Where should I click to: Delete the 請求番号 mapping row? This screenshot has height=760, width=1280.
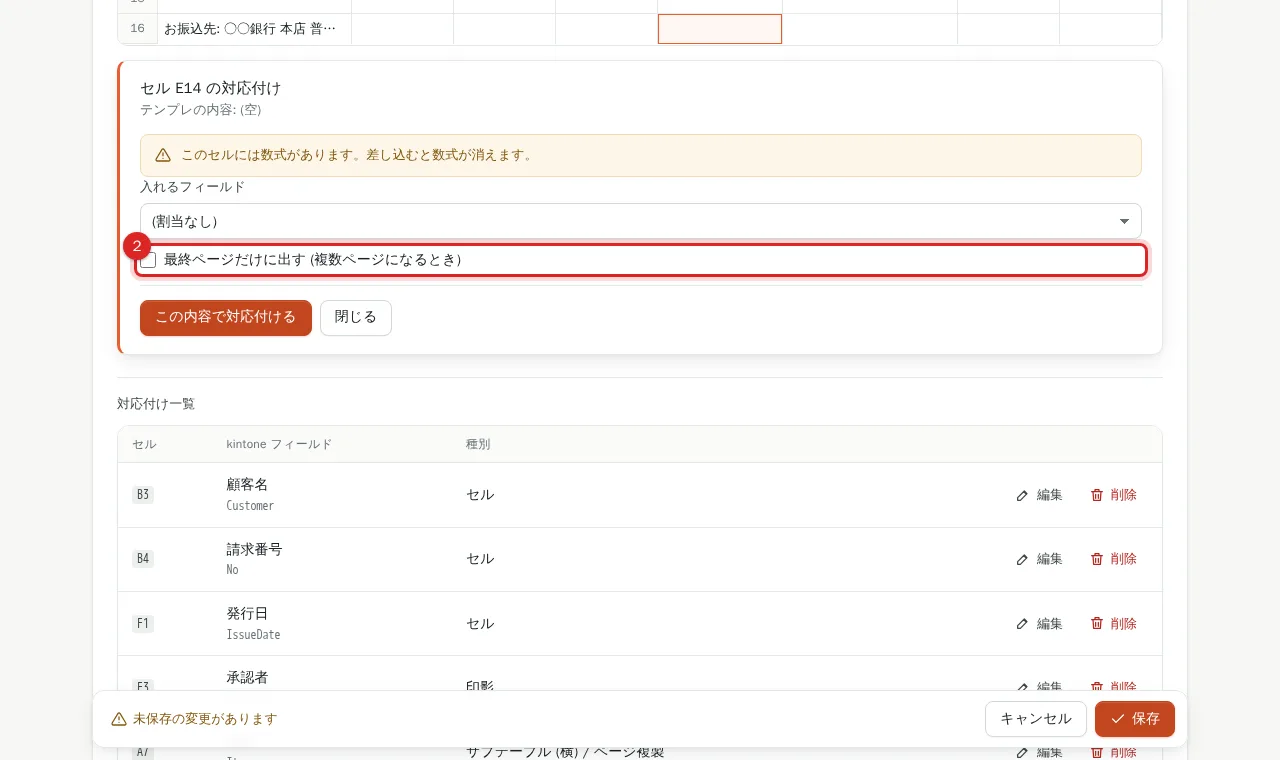point(1113,559)
